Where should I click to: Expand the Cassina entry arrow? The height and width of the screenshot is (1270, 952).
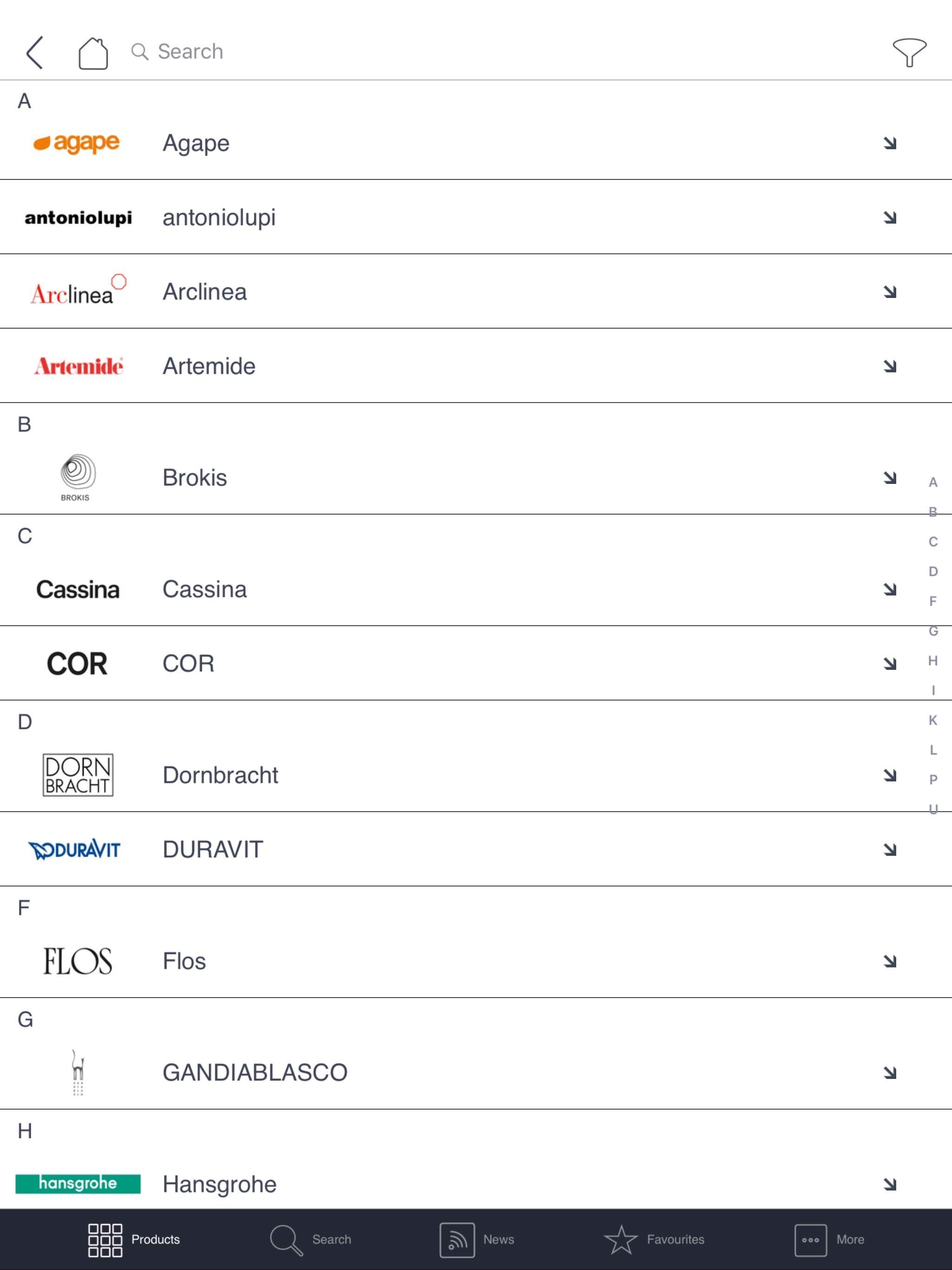(x=889, y=589)
